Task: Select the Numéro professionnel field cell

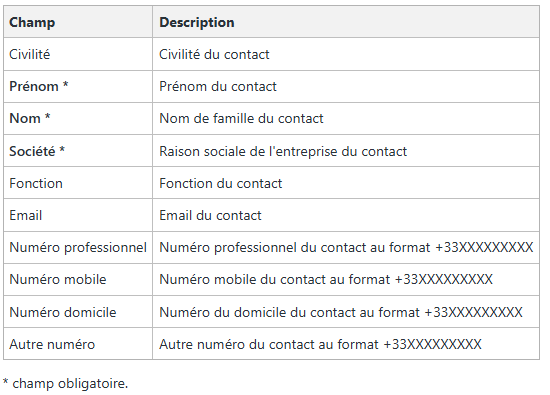Action: [x=78, y=247]
